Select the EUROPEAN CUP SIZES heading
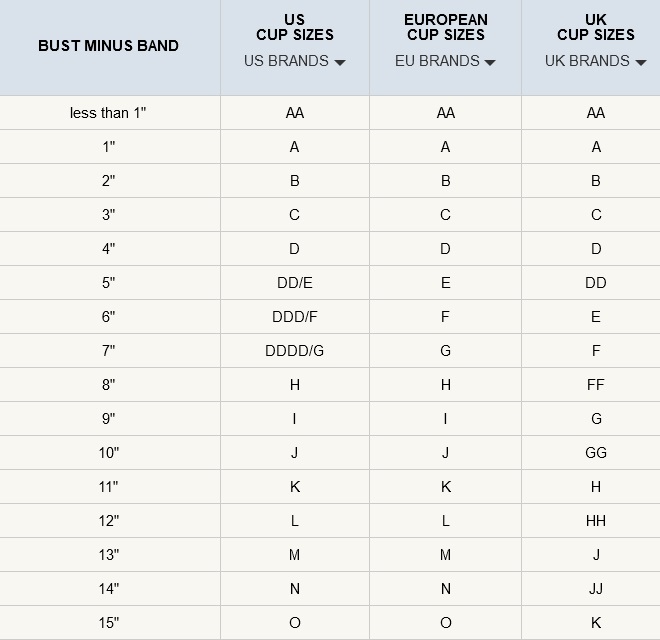 click(x=445, y=27)
